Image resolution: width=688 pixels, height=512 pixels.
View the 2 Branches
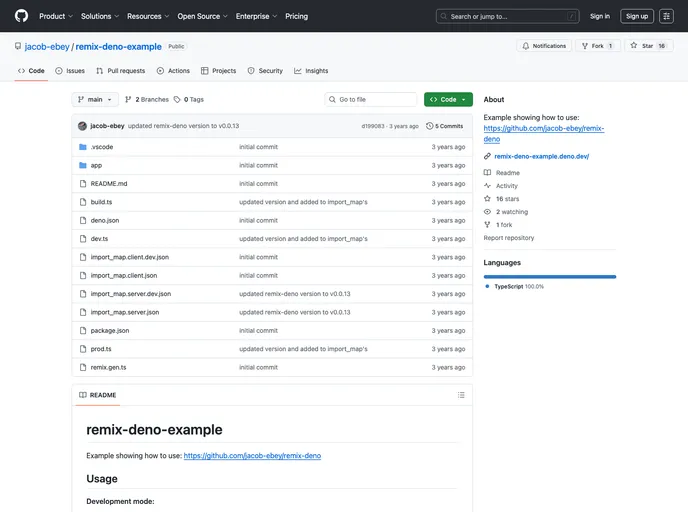click(x=147, y=100)
